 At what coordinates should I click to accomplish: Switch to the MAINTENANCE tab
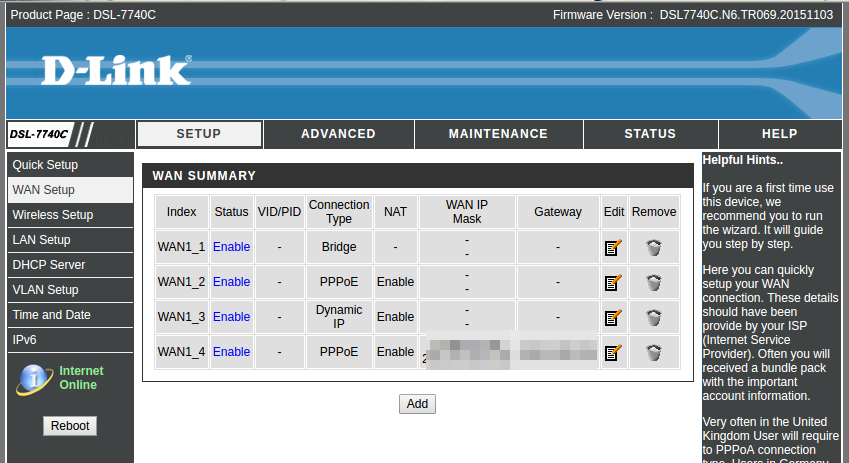coord(498,134)
